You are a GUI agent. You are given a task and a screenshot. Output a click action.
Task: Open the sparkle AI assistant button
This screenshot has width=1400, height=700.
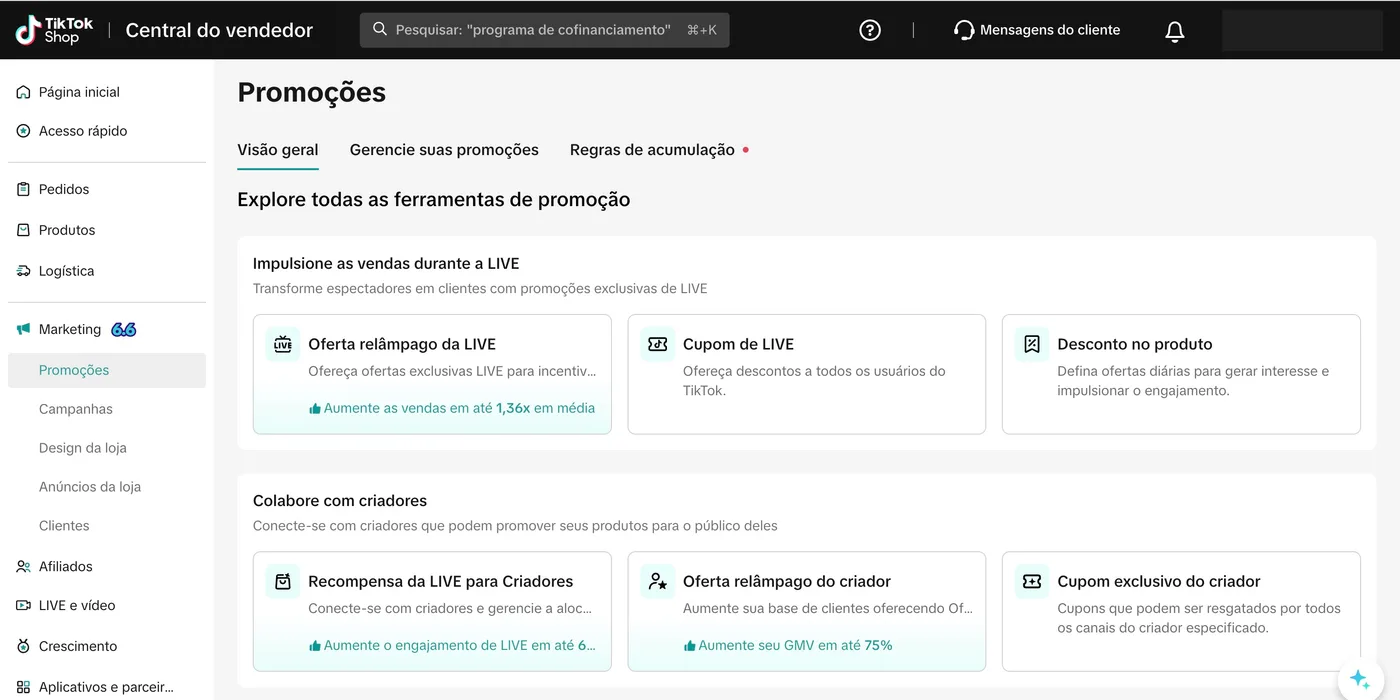pyautogui.click(x=1360, y=679)
